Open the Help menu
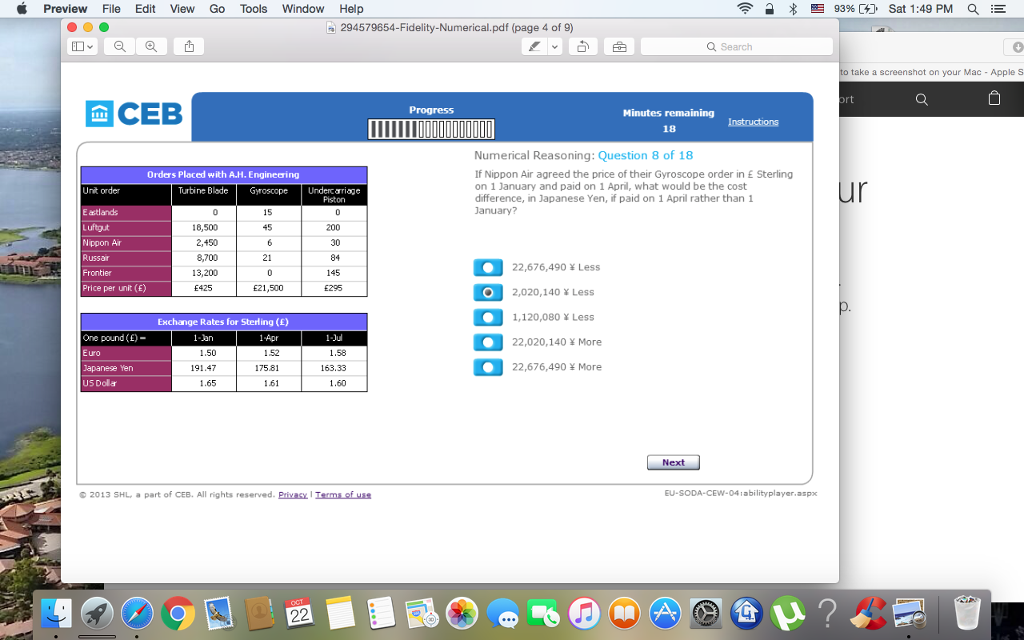Viewport: 1024px width, 640px height. pyautogui.click(x=351, y=8)
